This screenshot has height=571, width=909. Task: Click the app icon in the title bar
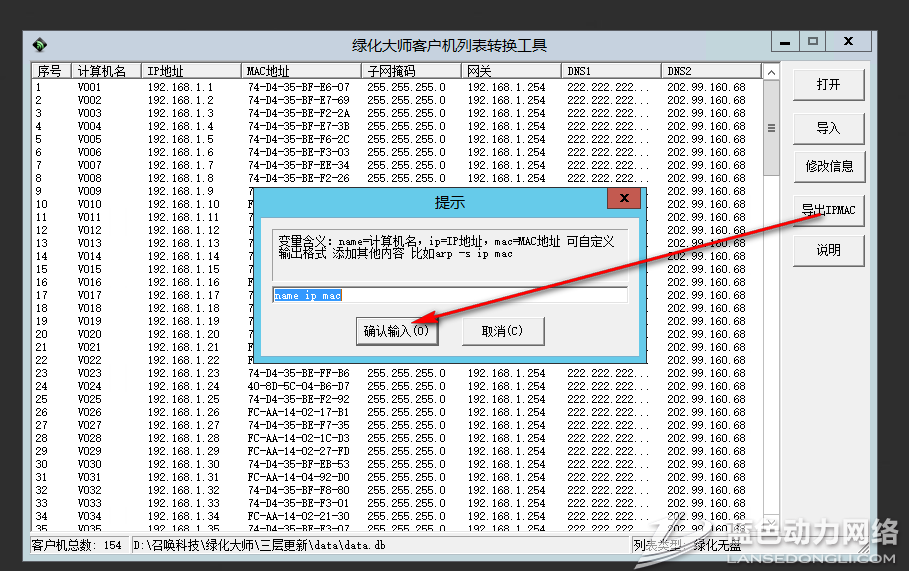click(x=39, y=45)
